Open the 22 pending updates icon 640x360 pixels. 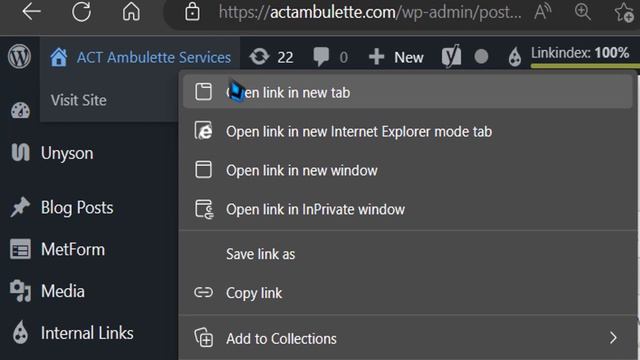click(x=260, y=57)
